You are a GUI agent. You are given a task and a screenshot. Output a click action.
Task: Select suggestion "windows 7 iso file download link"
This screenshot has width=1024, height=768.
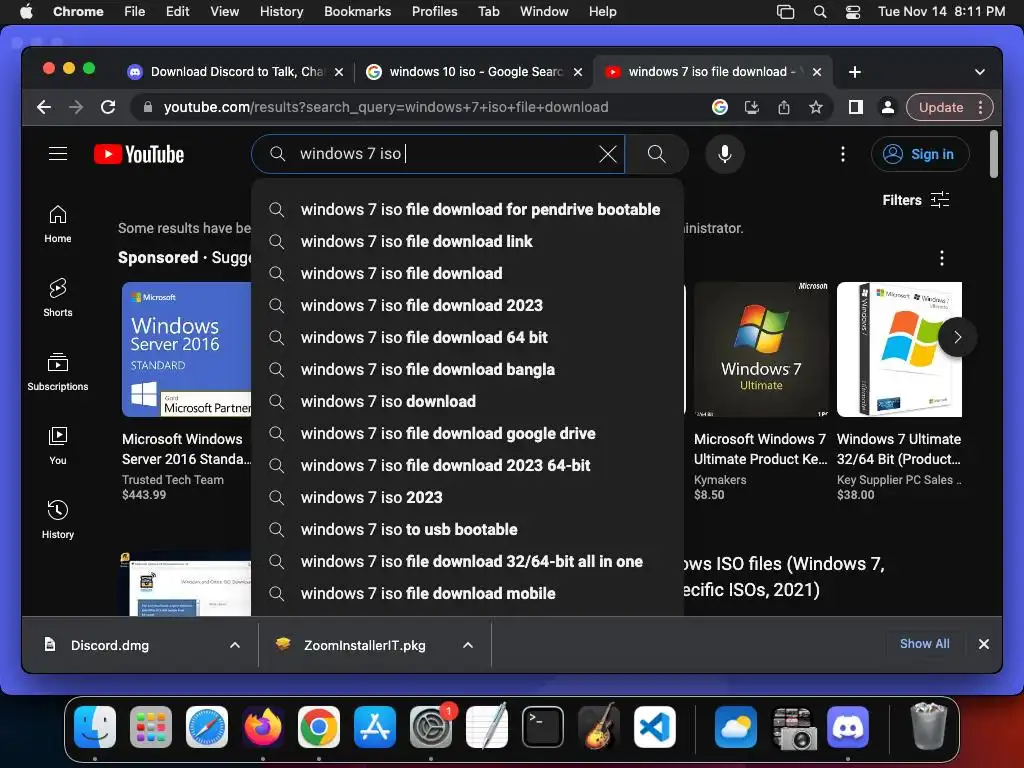467,242
